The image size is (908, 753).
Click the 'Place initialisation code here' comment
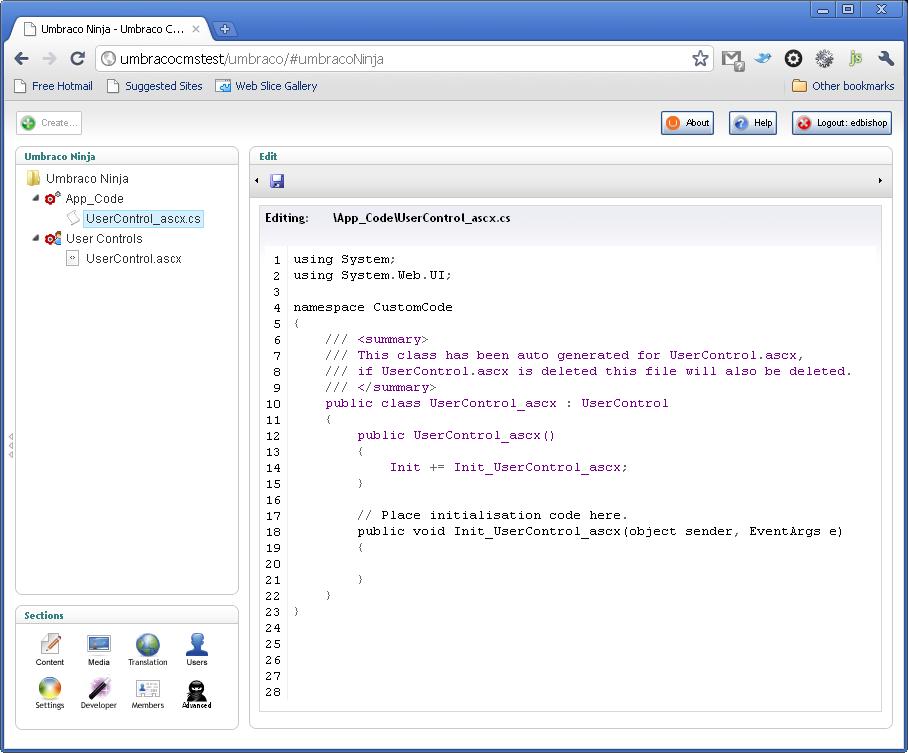tap(493, 516)
